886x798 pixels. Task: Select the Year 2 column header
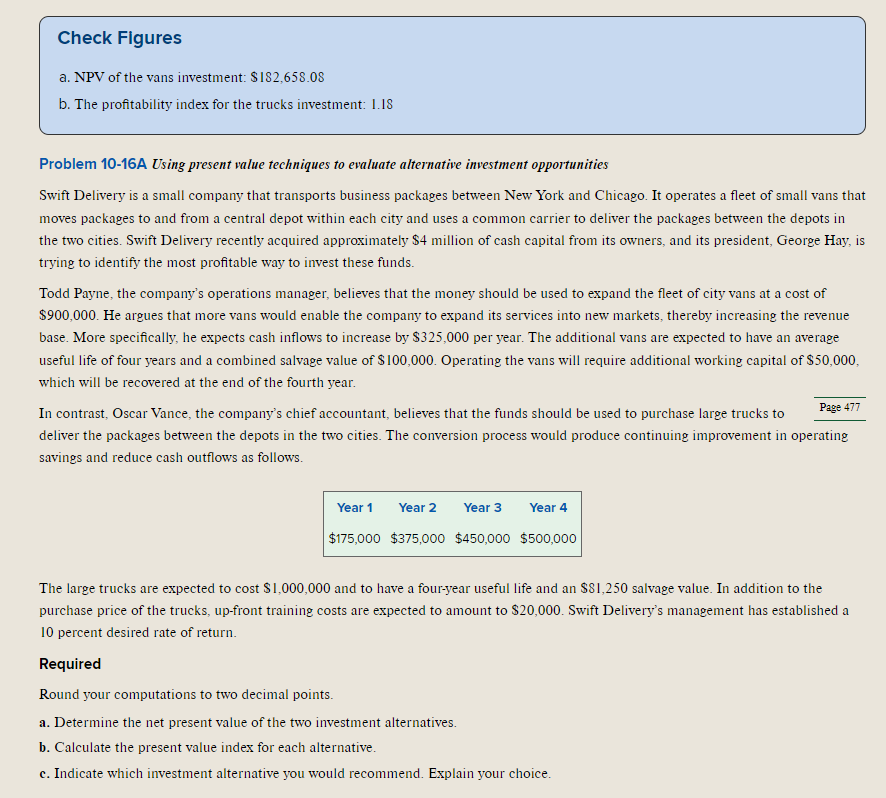tap(417, 507)
